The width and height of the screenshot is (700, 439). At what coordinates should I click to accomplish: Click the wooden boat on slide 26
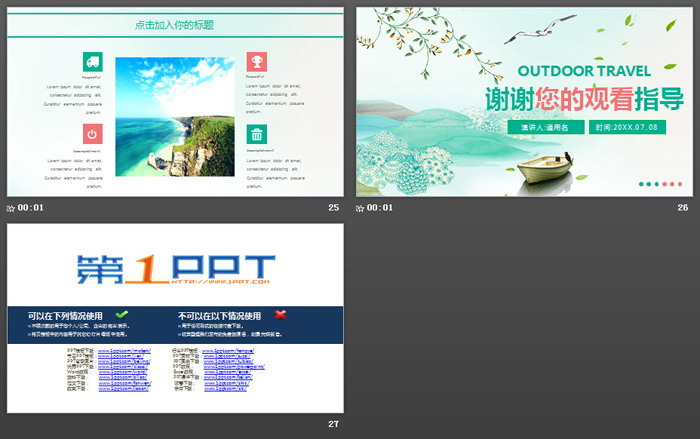coord(545,168)
